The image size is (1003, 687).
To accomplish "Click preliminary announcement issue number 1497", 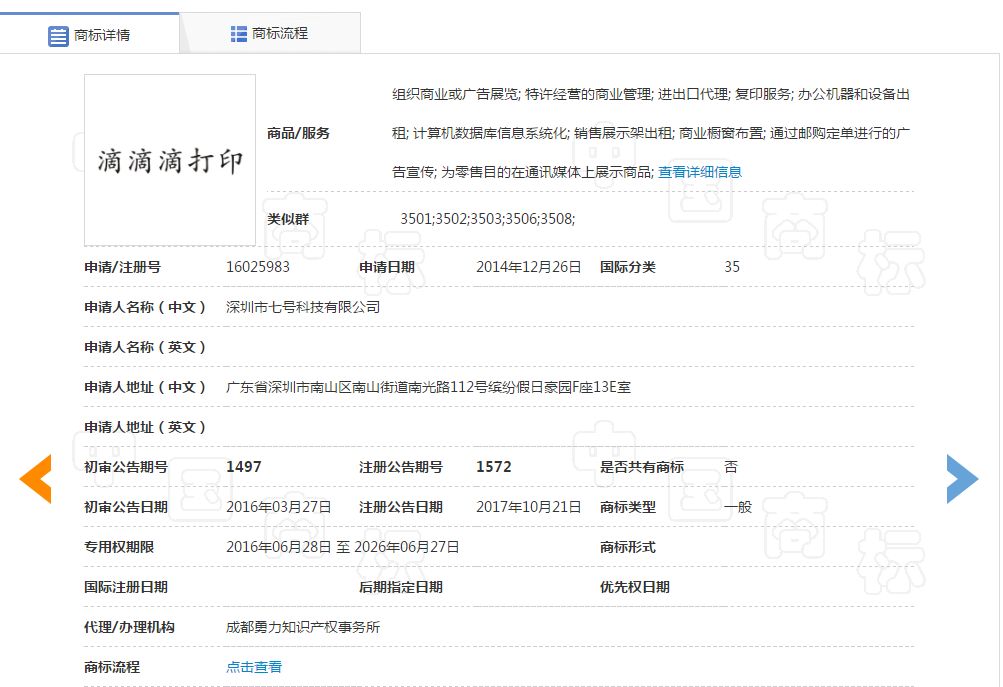I will coord(244,467).
